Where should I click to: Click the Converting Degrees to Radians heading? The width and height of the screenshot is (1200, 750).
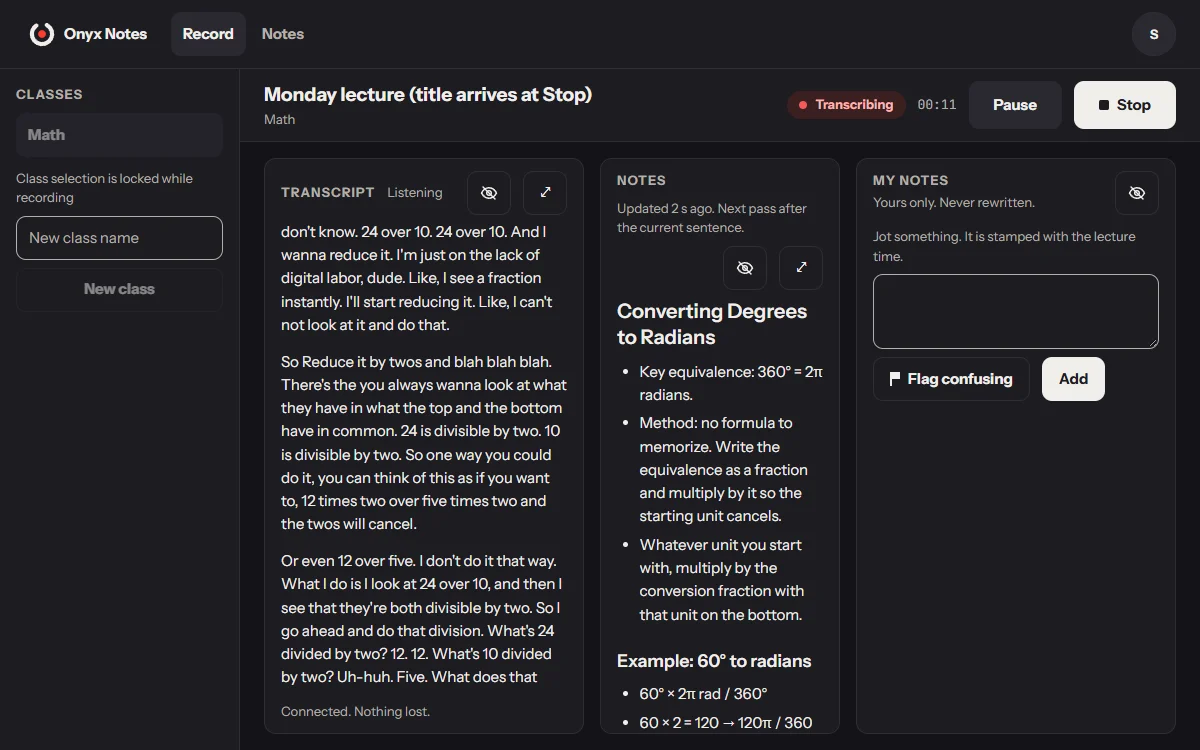pos(712,324)
